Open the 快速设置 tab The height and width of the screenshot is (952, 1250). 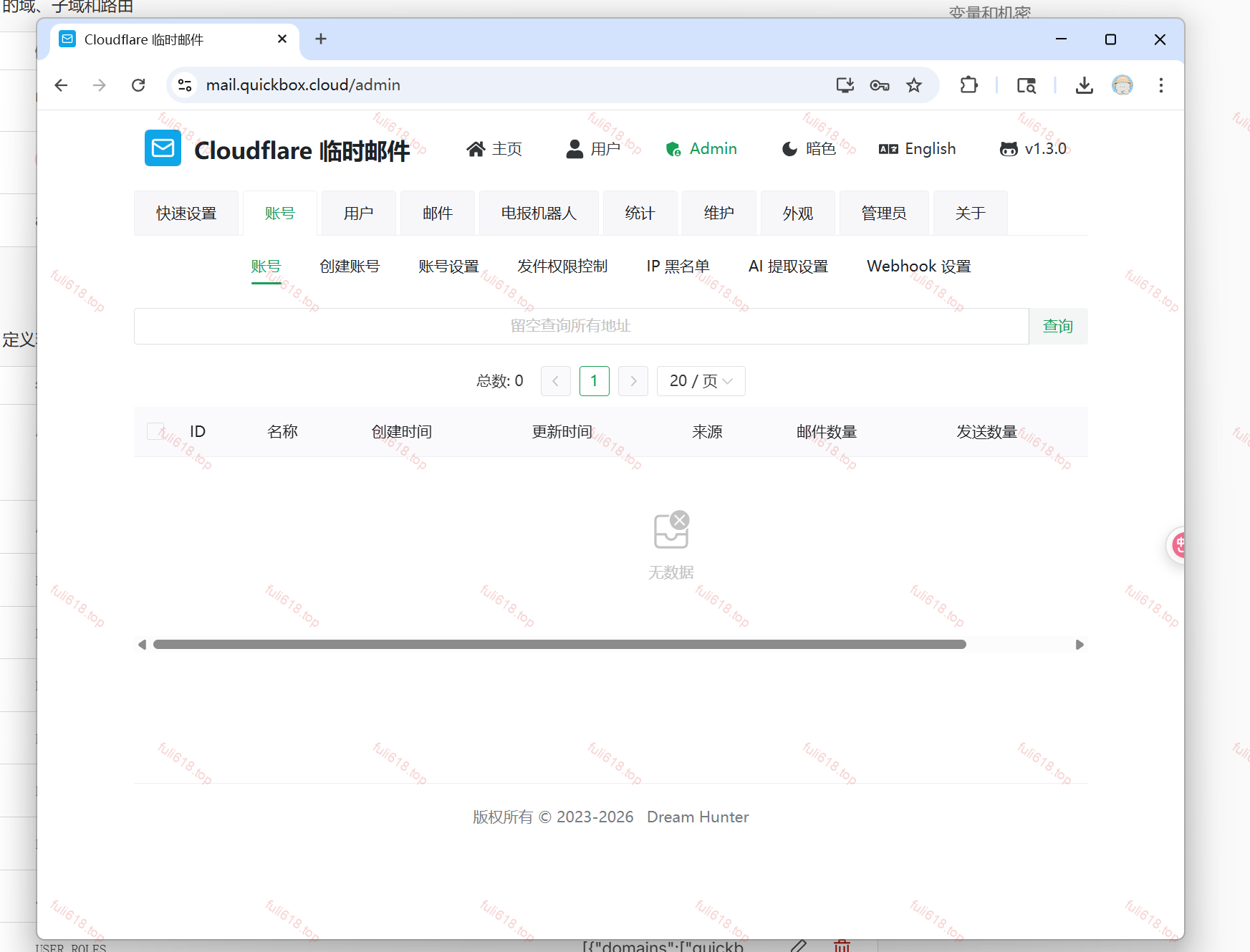pos(186,213)
